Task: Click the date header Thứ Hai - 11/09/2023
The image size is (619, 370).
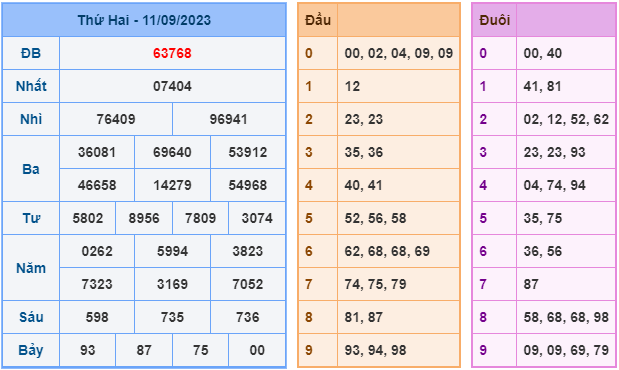Action: [144, 20]
